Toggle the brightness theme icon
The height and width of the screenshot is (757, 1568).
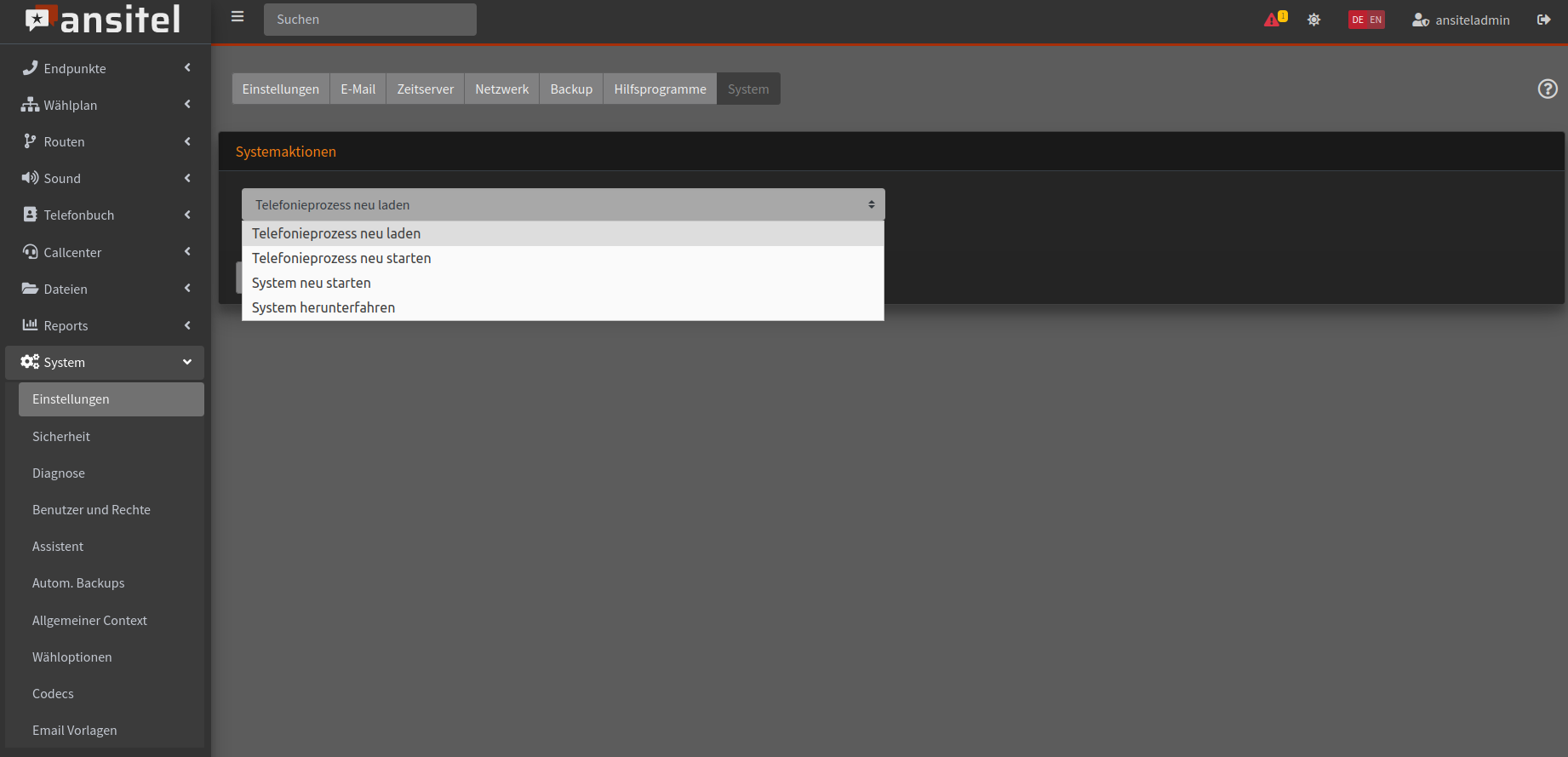tap(1314, 20)
